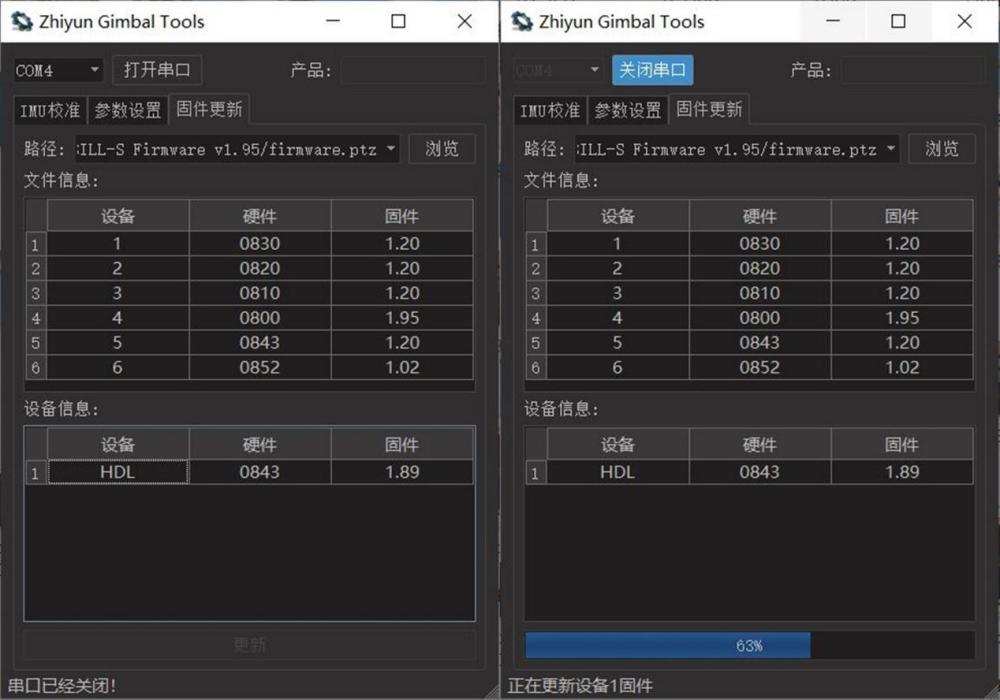Click status text 正在更新设备1固件 in right window
Image resolution: width=1000 pixels, height=700 pixels.
click(580, 686)
